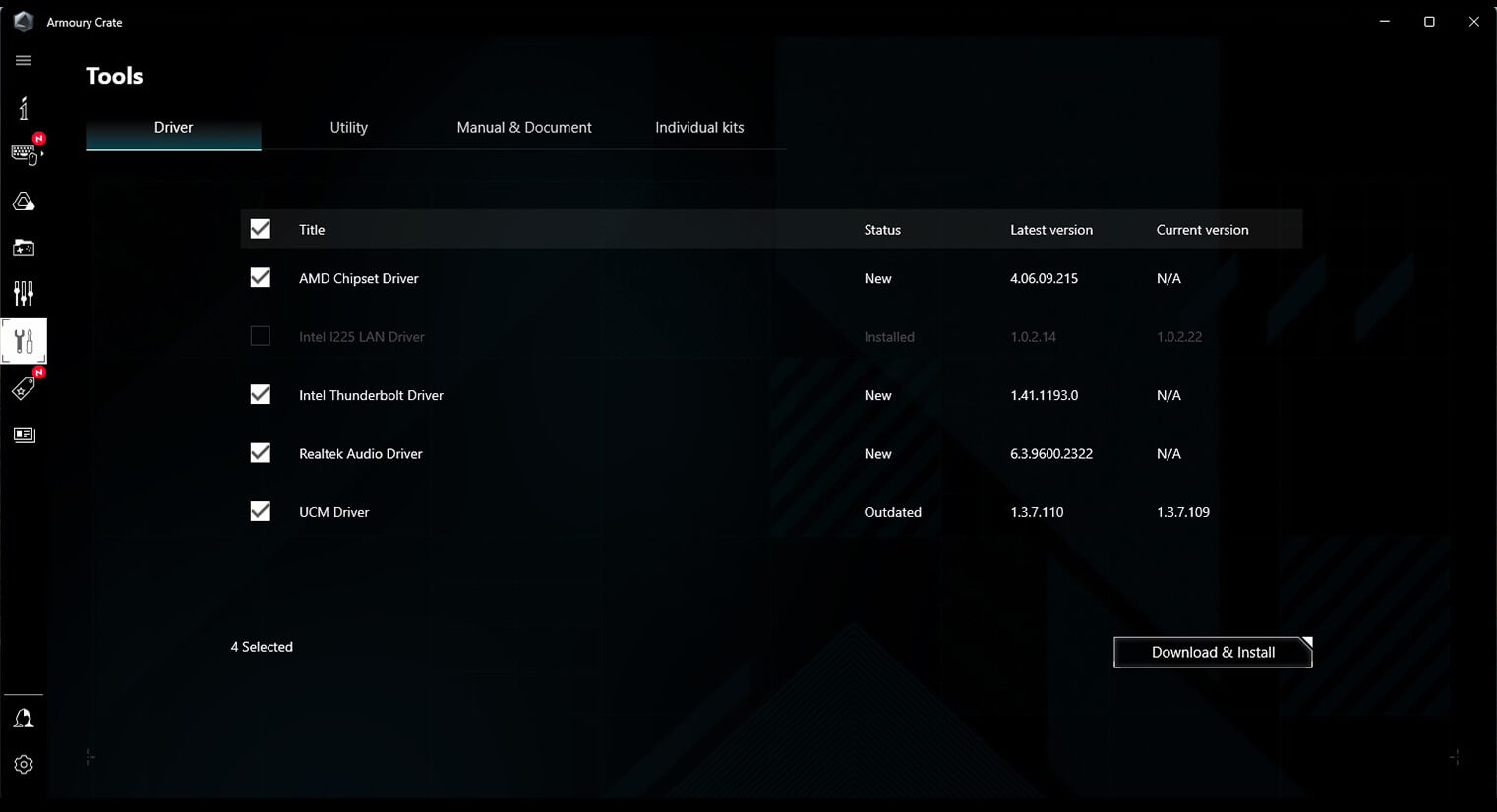Select the Intel I225 LAN Driver title
The image size is (1497, 812).
[x=362, y=337]
